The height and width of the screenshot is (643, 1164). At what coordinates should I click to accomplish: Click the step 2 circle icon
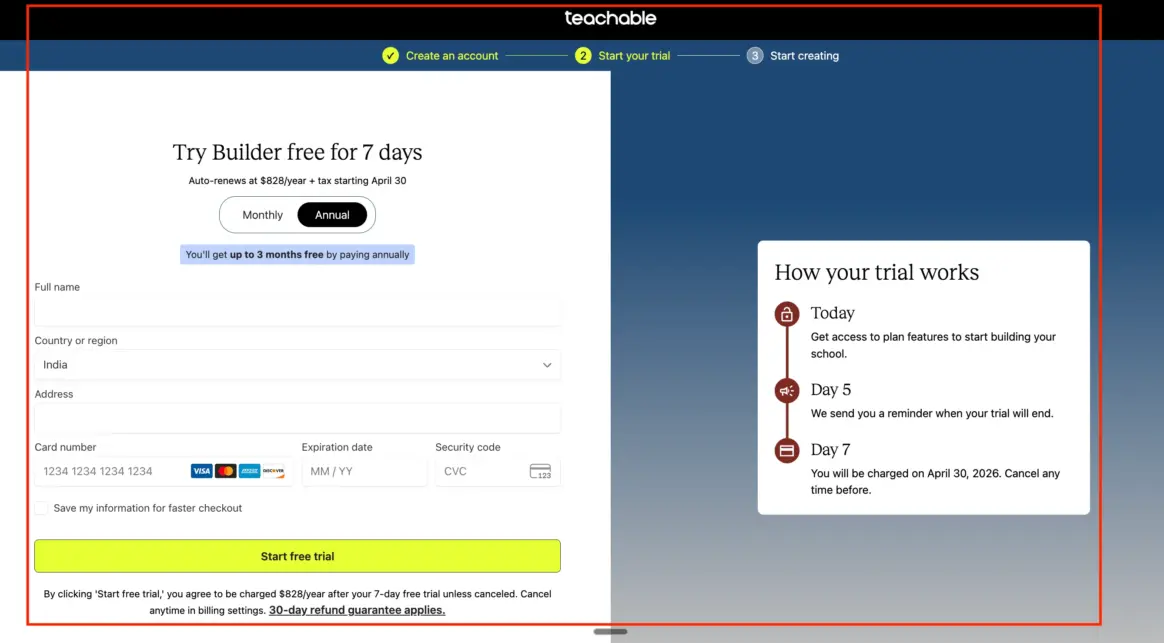point(583,56)
